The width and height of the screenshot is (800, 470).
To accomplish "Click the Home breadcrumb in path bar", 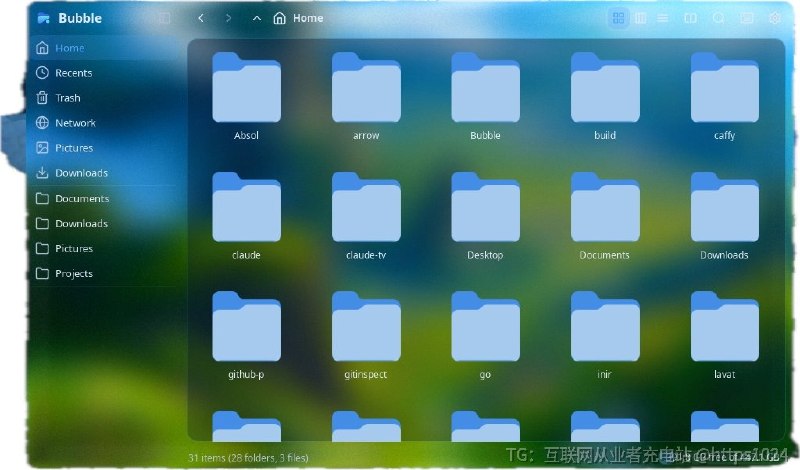I will [298, 18].
